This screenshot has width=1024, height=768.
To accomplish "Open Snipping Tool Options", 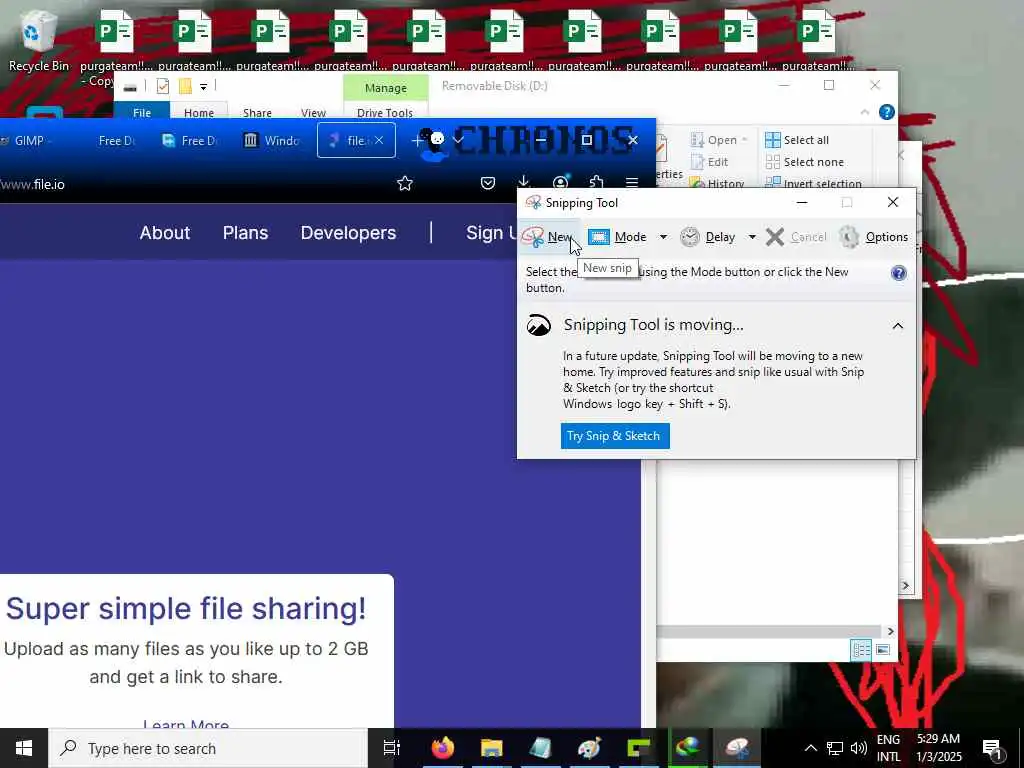I will 874,237.
